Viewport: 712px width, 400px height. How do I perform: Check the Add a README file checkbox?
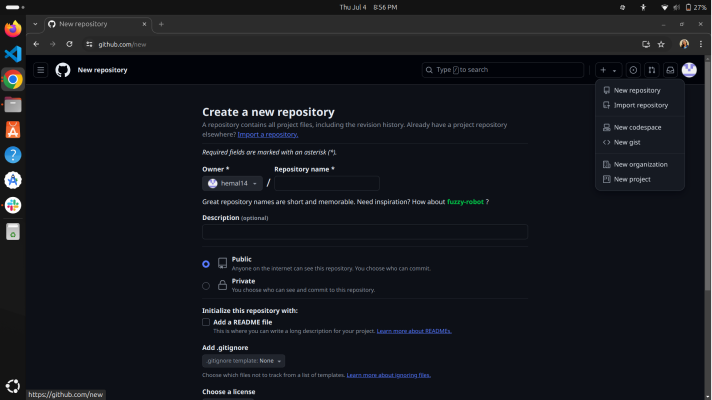(206, 322)
